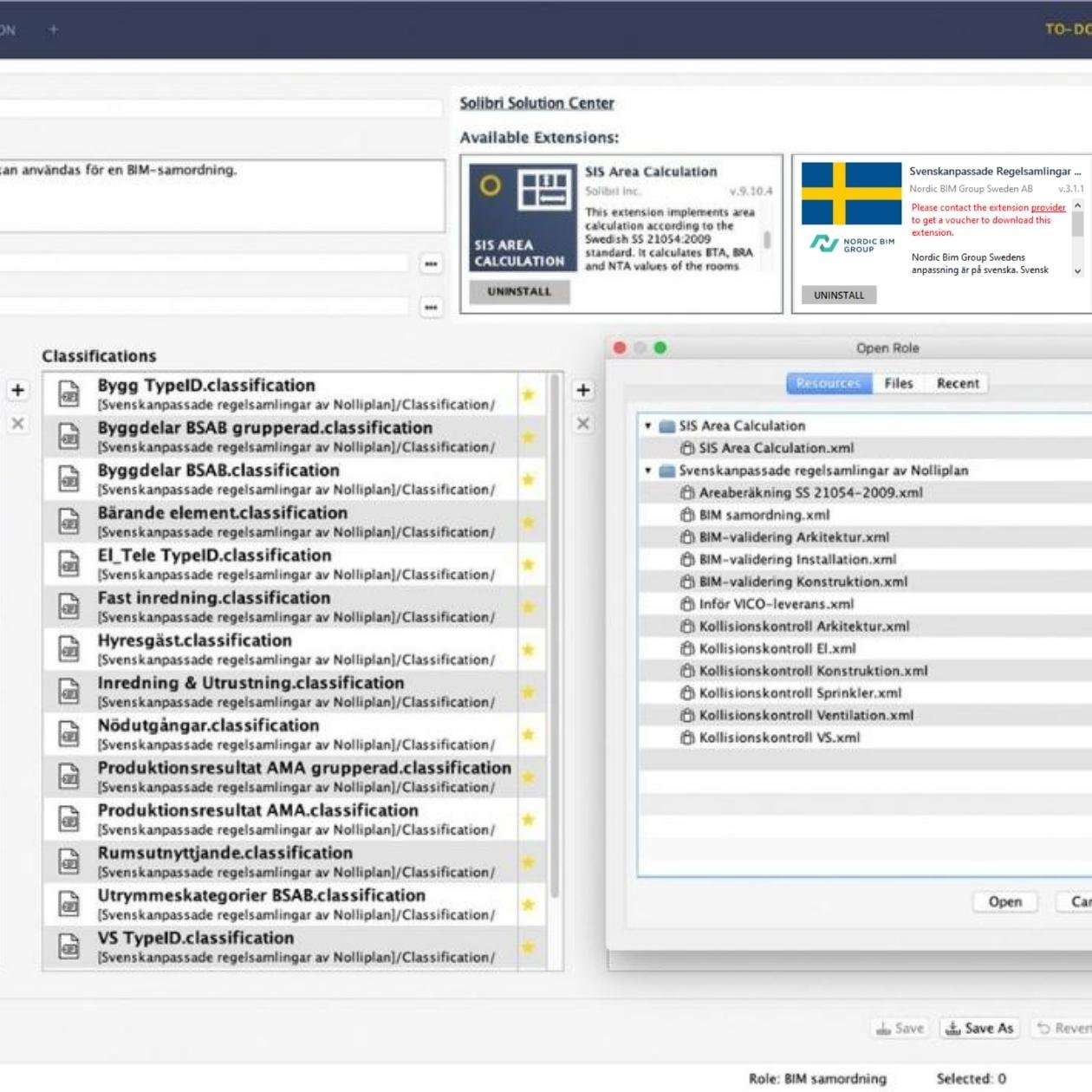The image size is (1092, 1092).
Task: Click the Nödutgångar classification file icon
Action: pos(69,734)
